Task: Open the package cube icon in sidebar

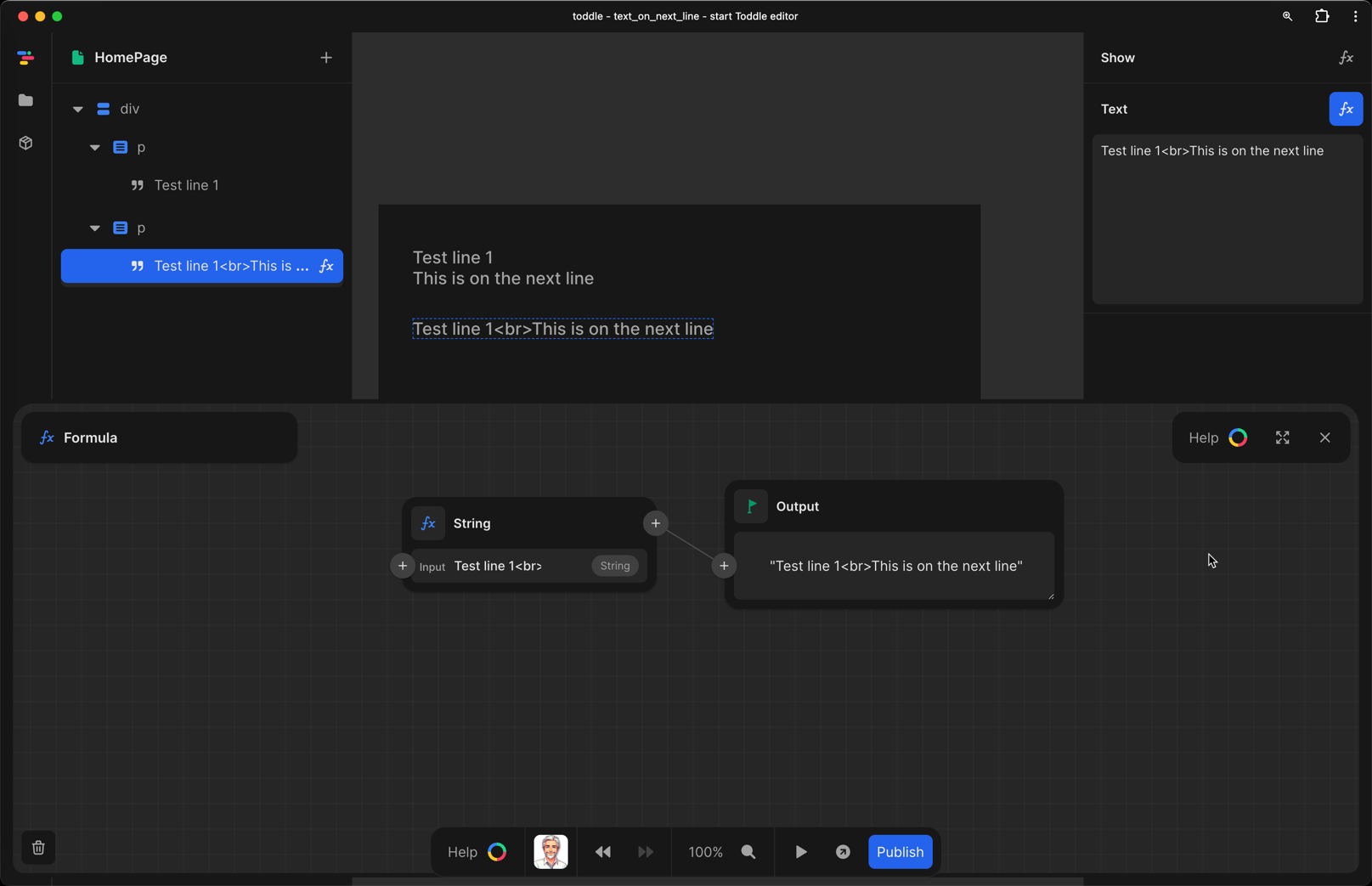Action: click(25, 143)
